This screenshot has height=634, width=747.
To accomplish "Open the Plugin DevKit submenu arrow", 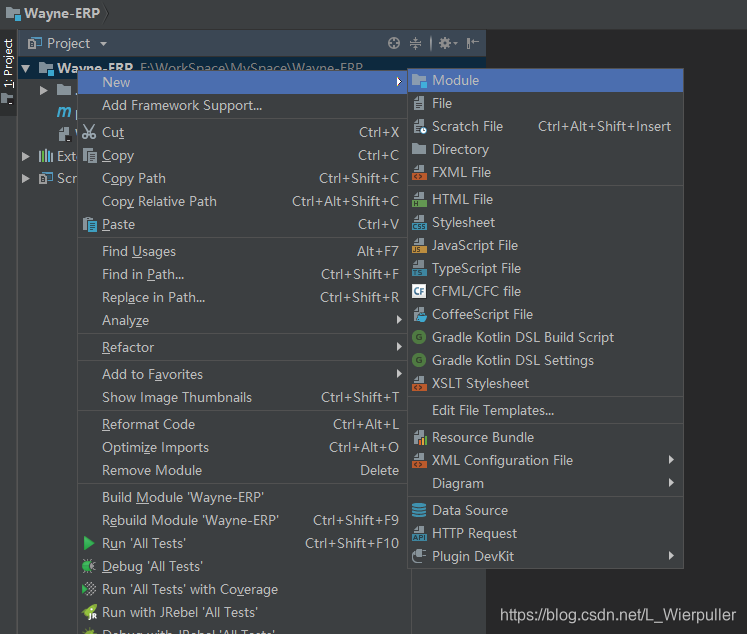I will [x=671, y=555].
